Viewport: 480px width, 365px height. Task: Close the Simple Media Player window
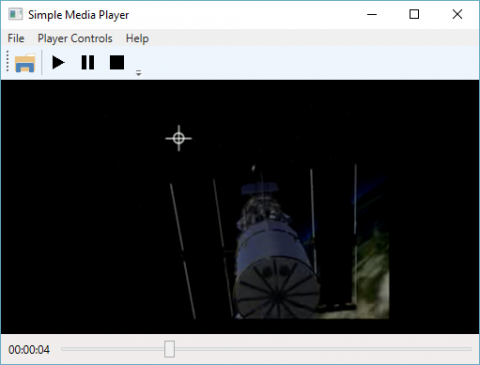pos(457,14)
